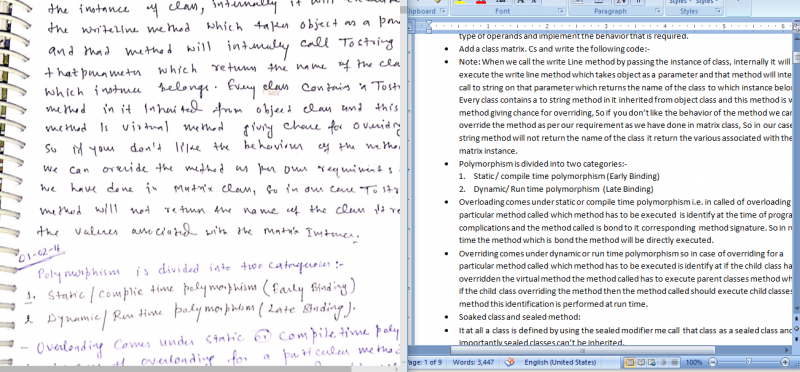The height and width of the screenshot is (372, 800).
Task: Open the Styles pane launcher
Action: point(718,11)
